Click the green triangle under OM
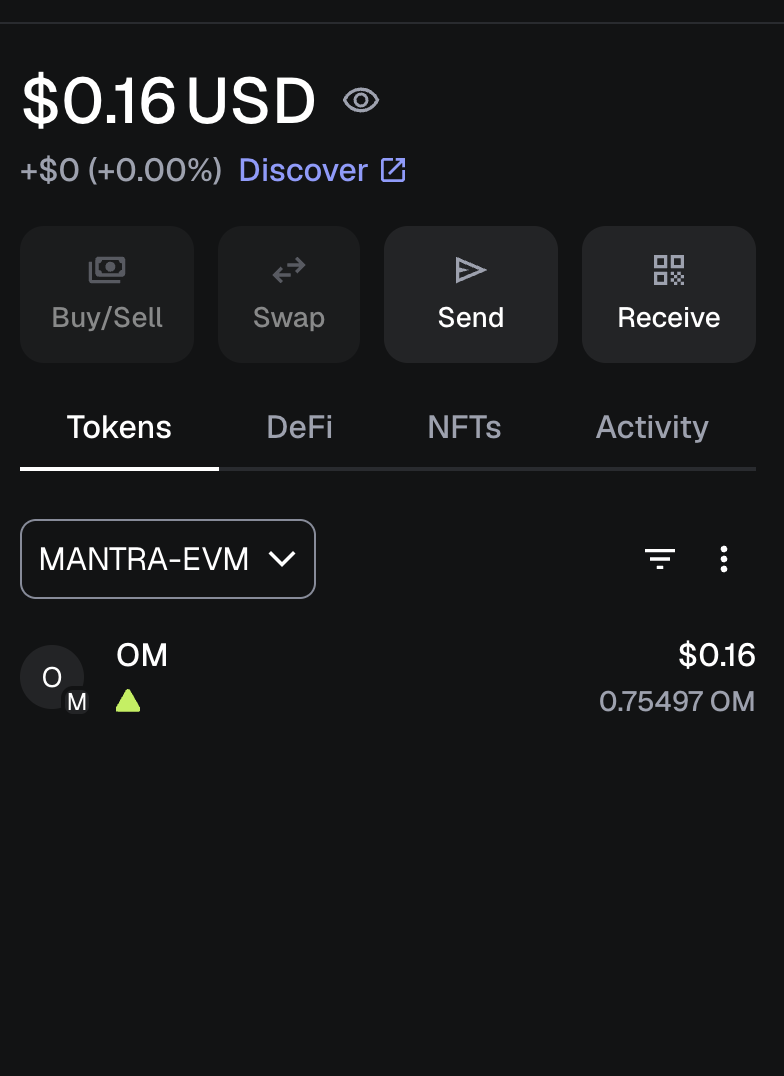 [128, 701]
